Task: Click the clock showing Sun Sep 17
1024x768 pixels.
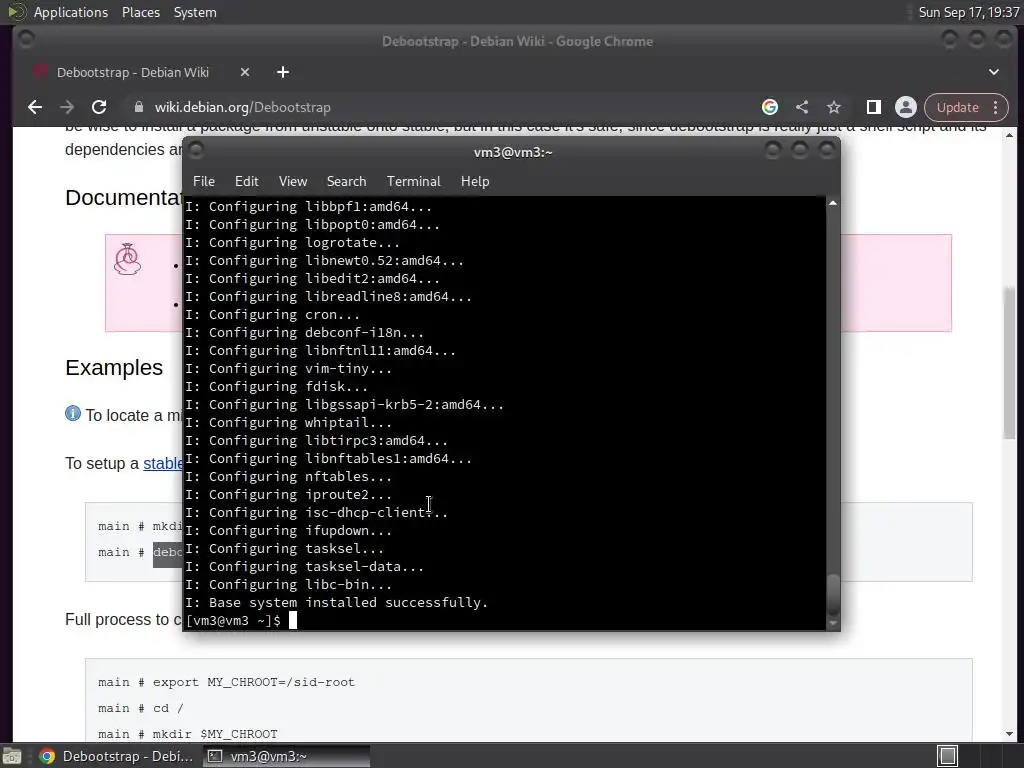Action: coord(968,12)
